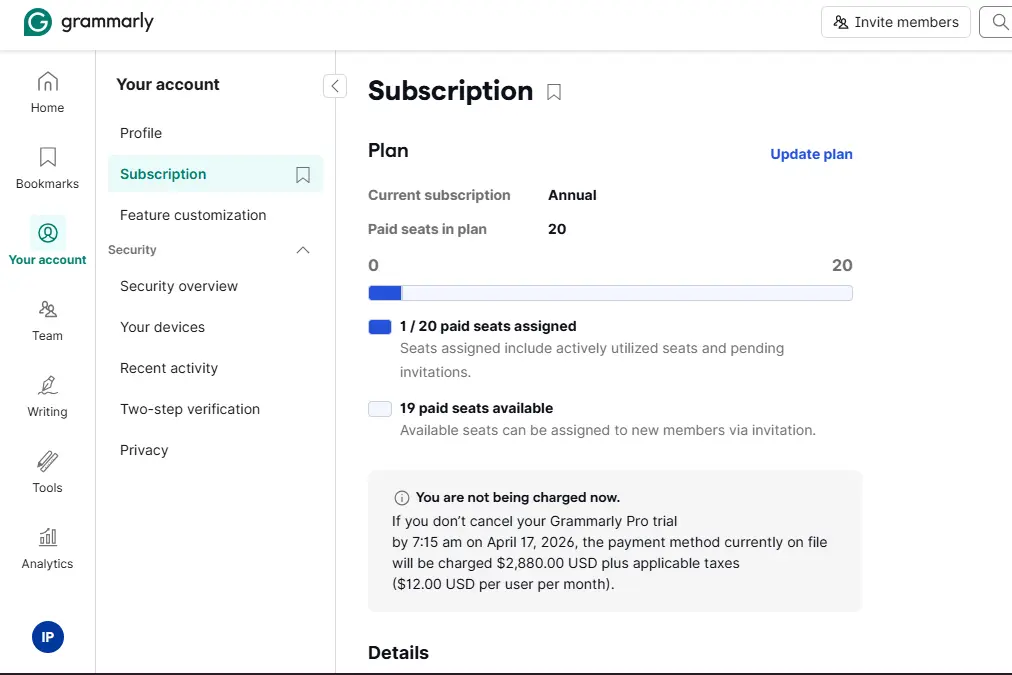Click the paid seats progress bar
Viewport: 1012px width, 675px height.
611,293
